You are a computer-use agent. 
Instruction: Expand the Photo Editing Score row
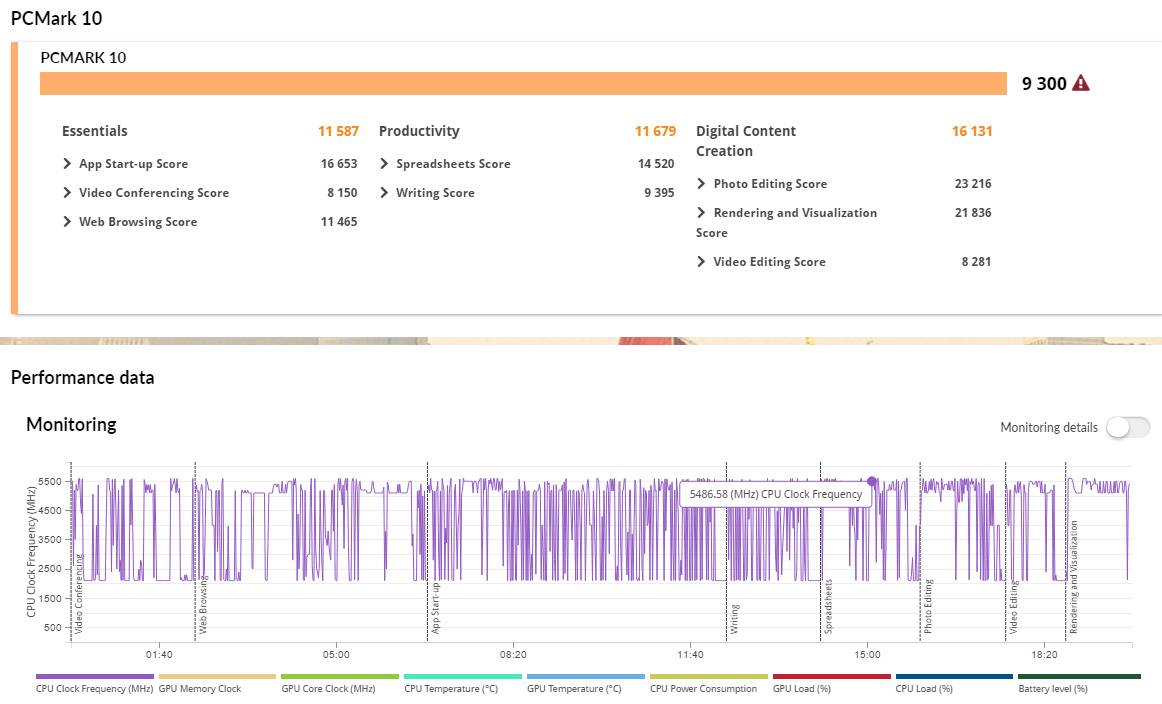pos(702,184)
